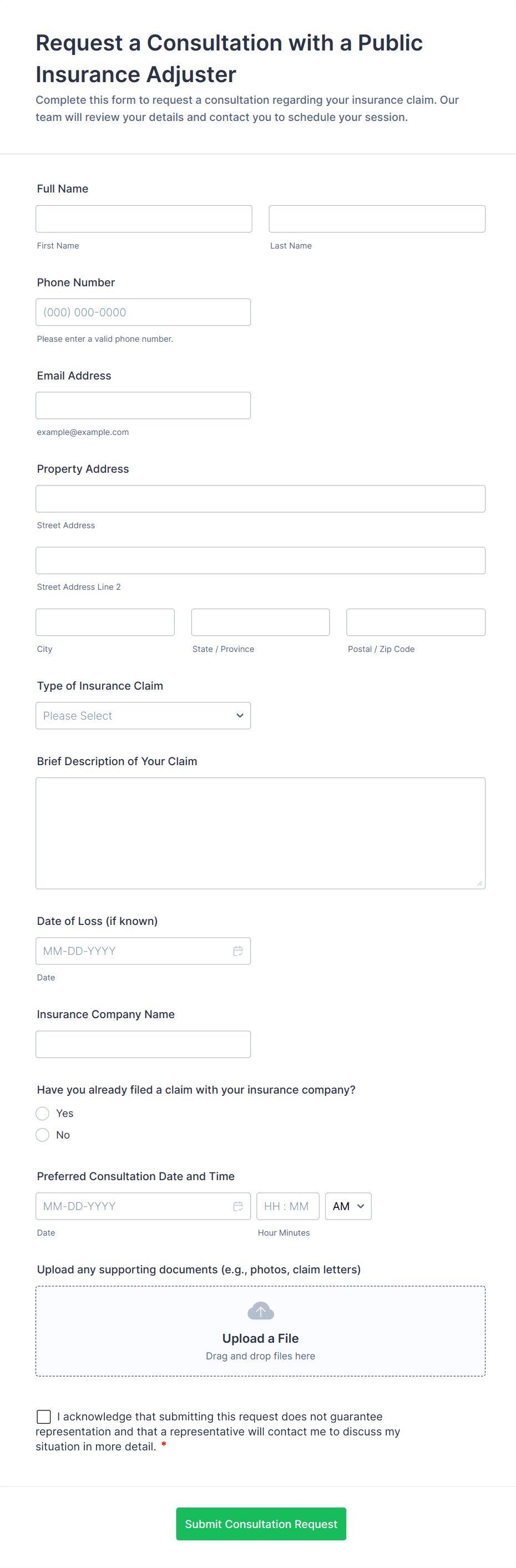
Task: Expand the AM/PM selector
Action: point(348,1206)
